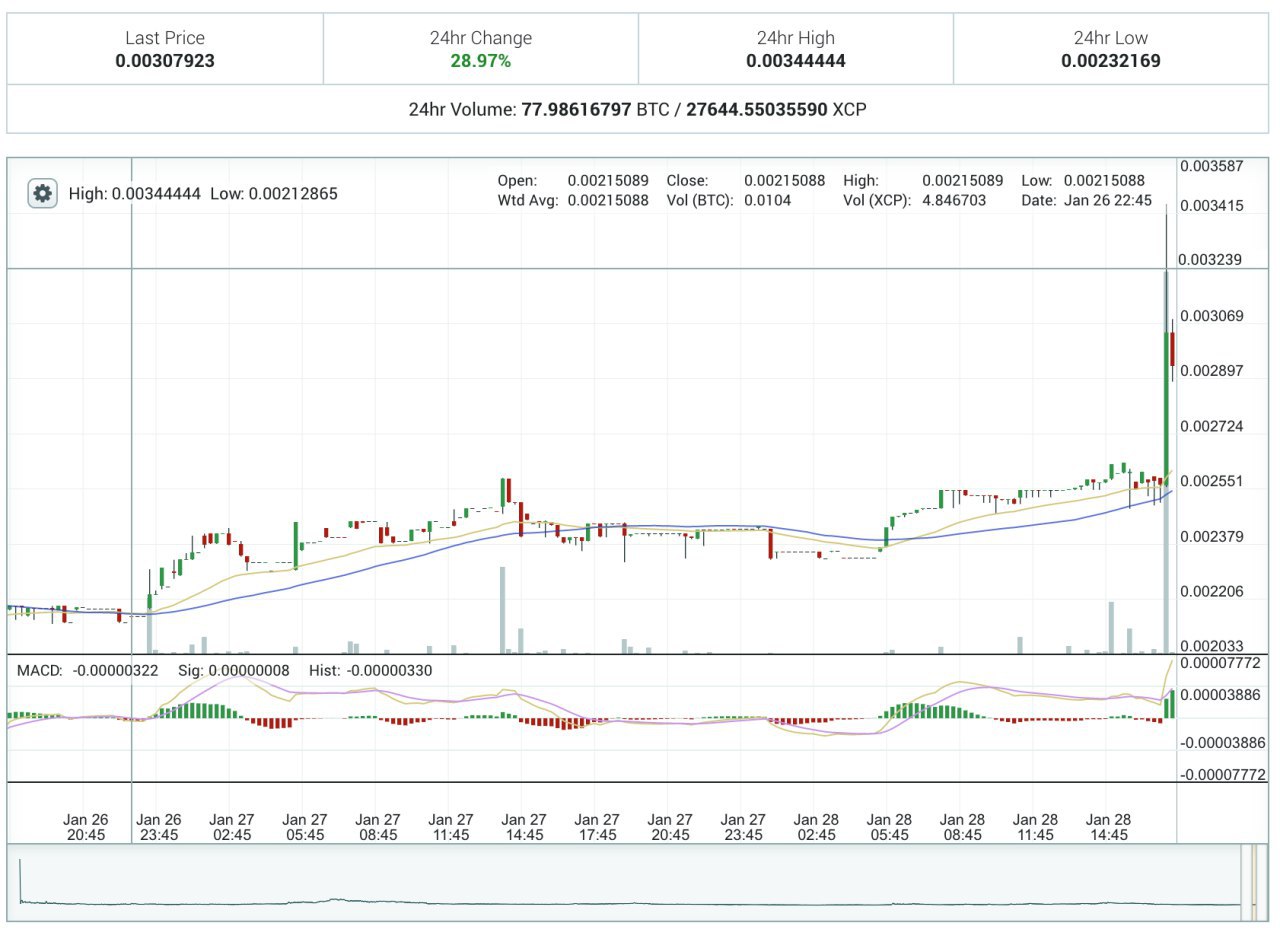Click the 0.00003886 MACD axis label
The width and height of the screenshot is (1280, 945).
(x=1221, y=694)
